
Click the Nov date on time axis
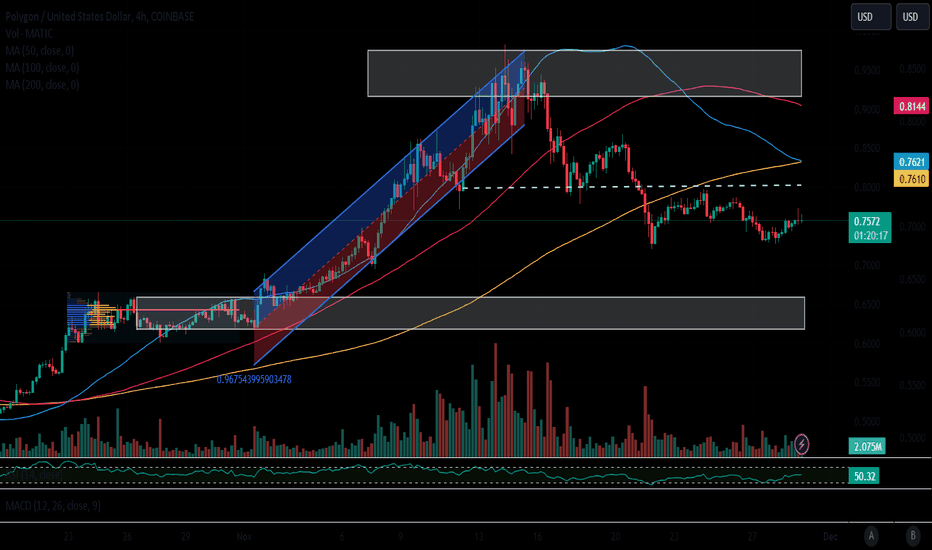coord(244,536)
